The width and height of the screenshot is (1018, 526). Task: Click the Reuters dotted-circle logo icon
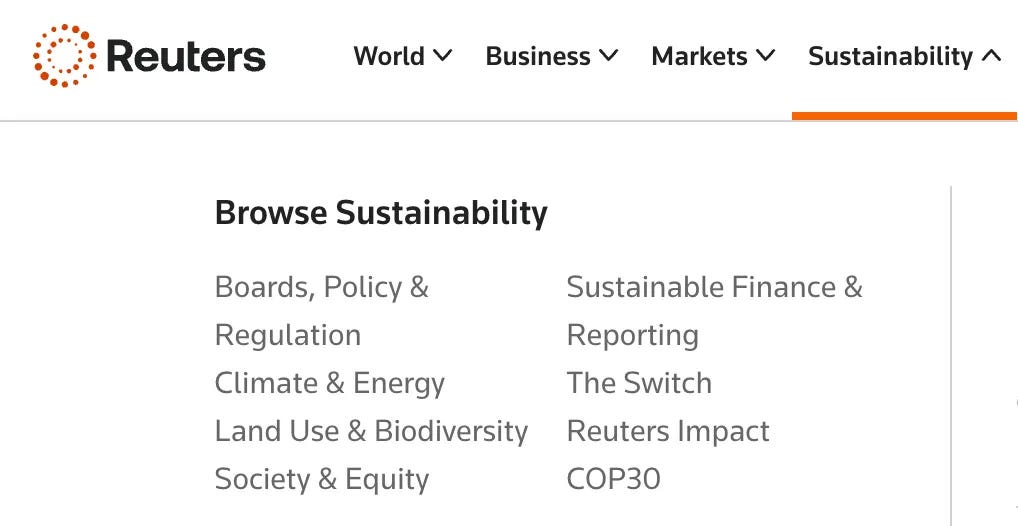click(x=64, y=56)
